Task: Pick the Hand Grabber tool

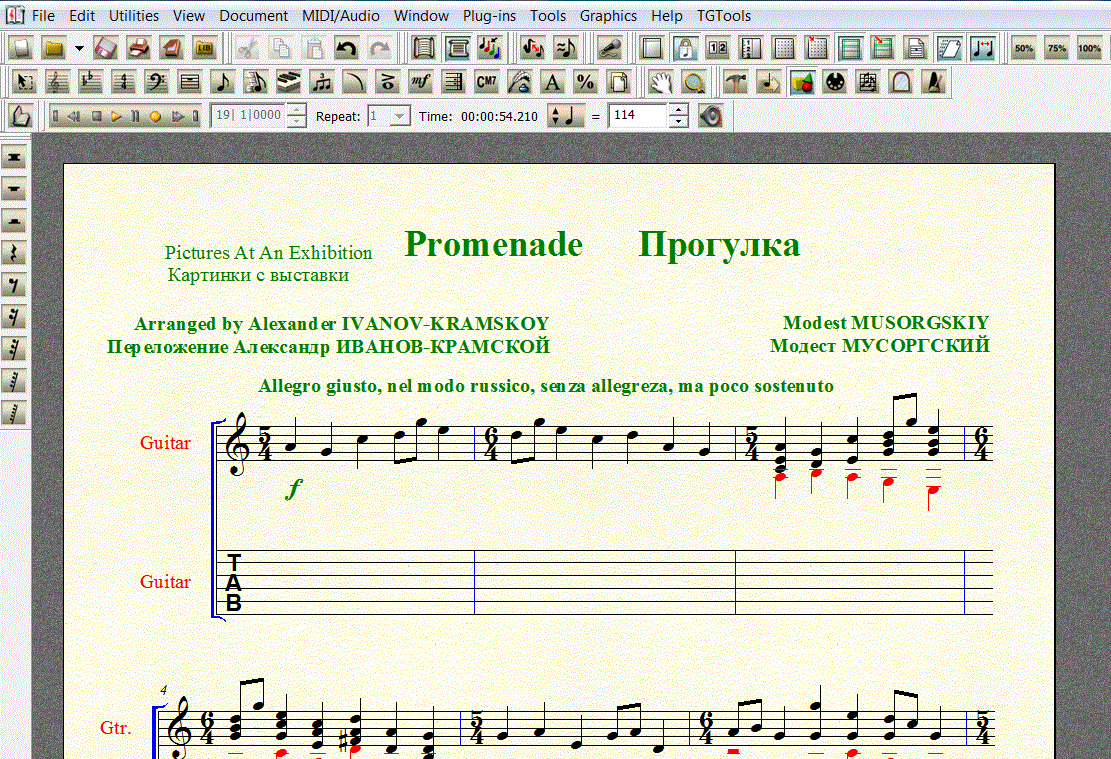Action: tap(661, 82)
